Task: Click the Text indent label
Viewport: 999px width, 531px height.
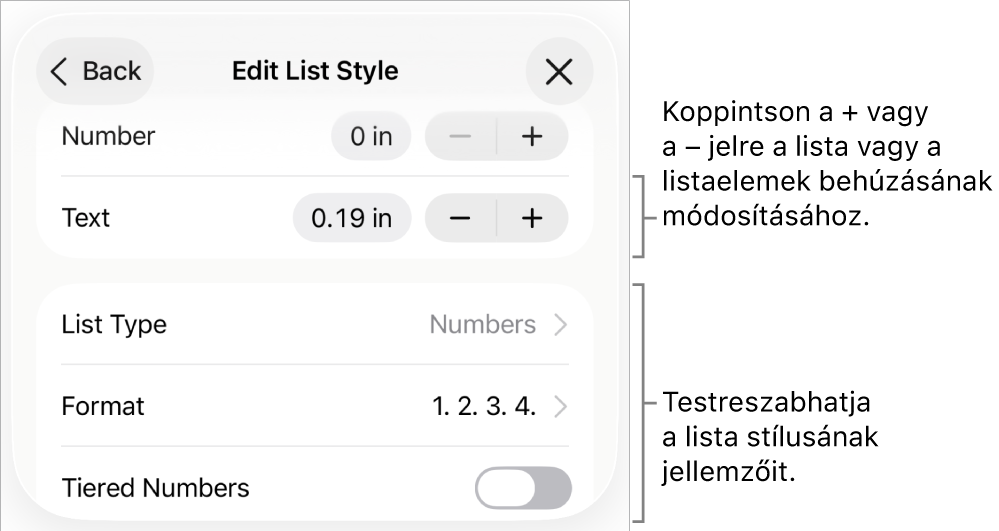Action: (86, 218)
